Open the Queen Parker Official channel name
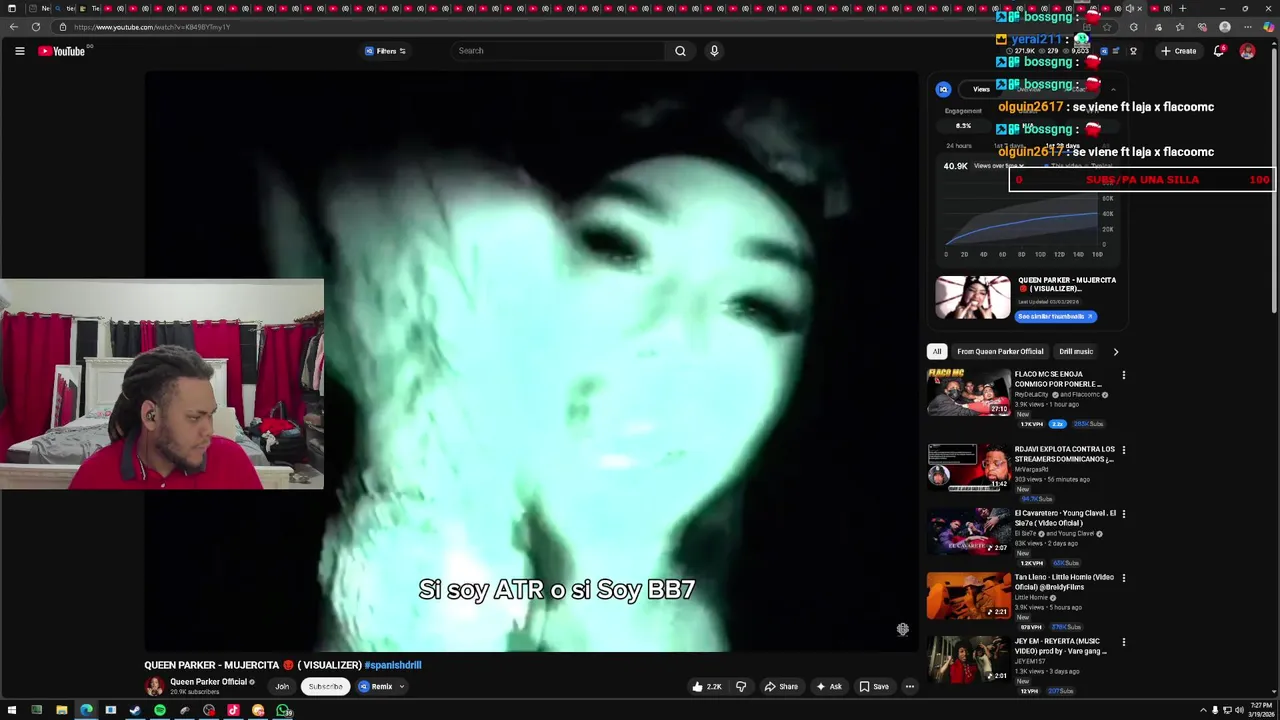 click(x=208, y=682)
